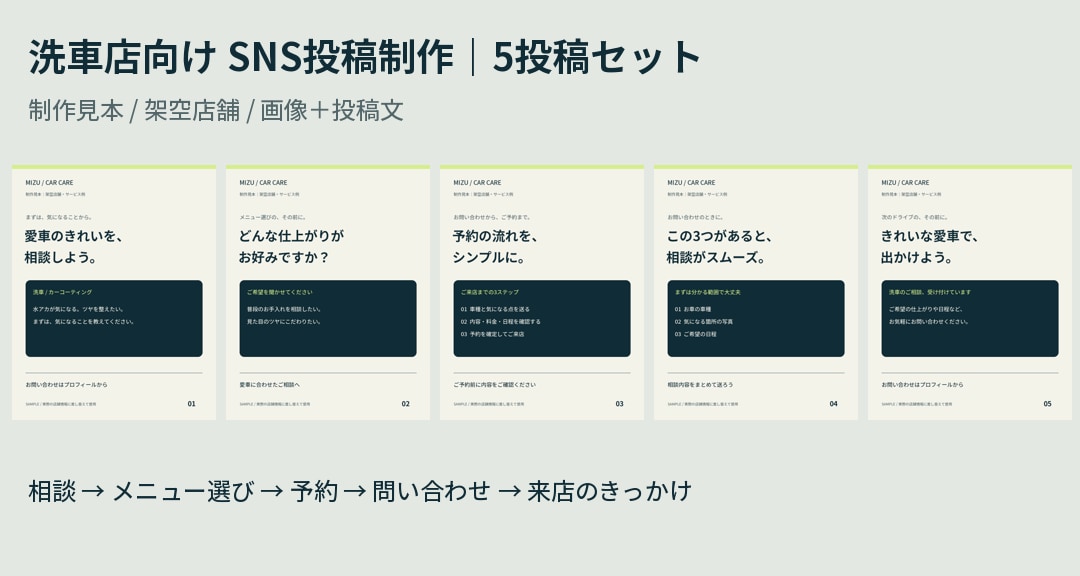Screen dimensions: 1080x576
Task: Select step '02 内容・料金・日程を確認する'
Action: pos(501,322)
